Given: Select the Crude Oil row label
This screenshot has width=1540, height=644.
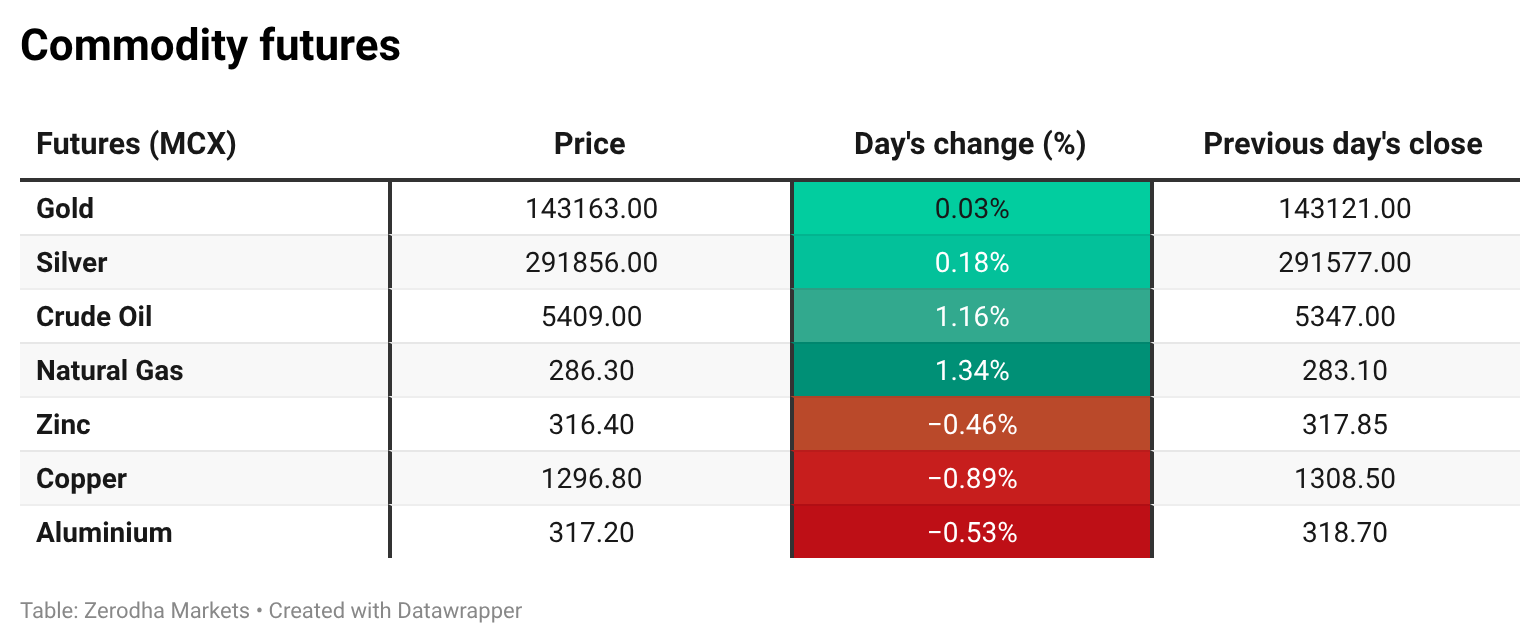Looking at the screenshot, I should (x=94, y=317).
